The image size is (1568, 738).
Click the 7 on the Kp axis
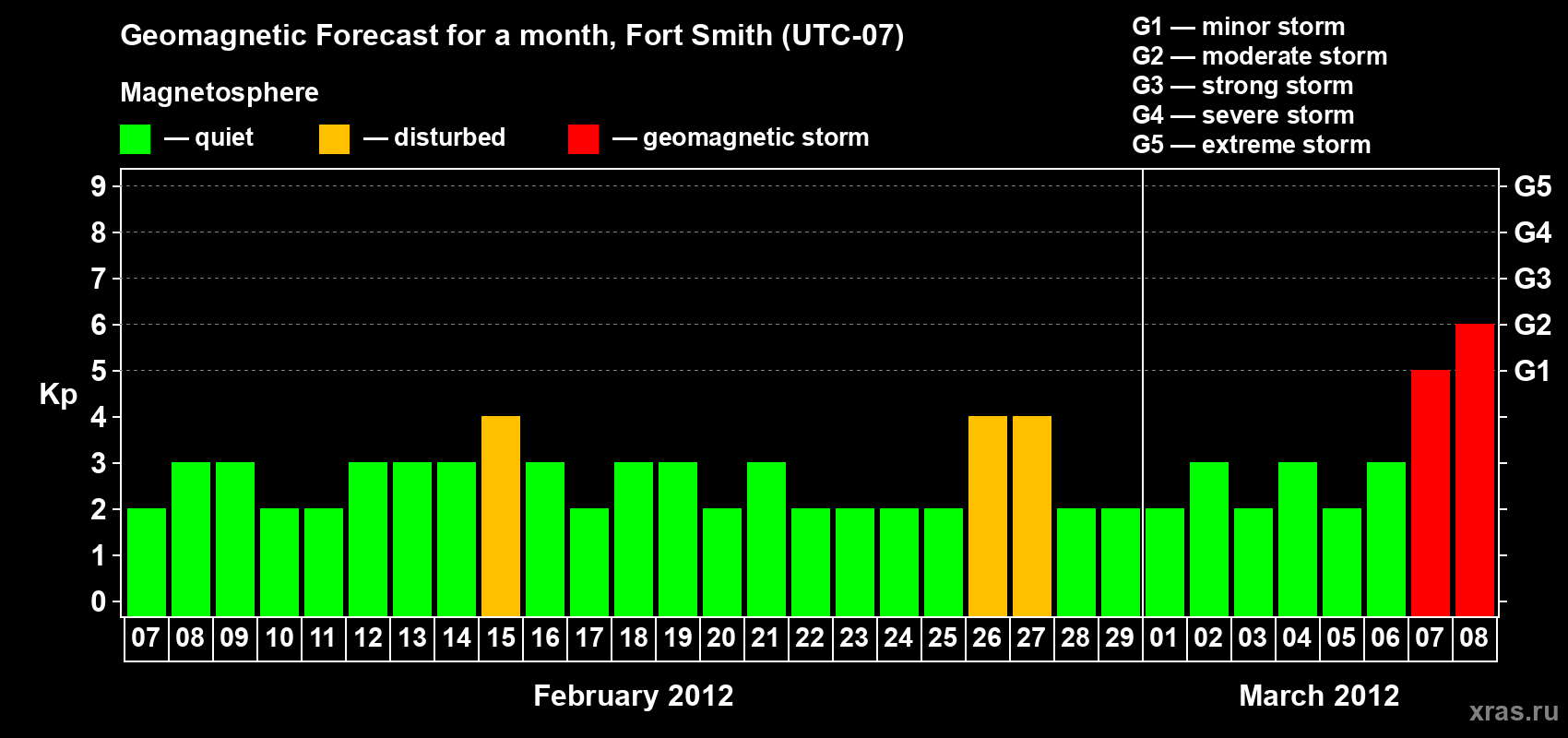(x=99, y=279)
